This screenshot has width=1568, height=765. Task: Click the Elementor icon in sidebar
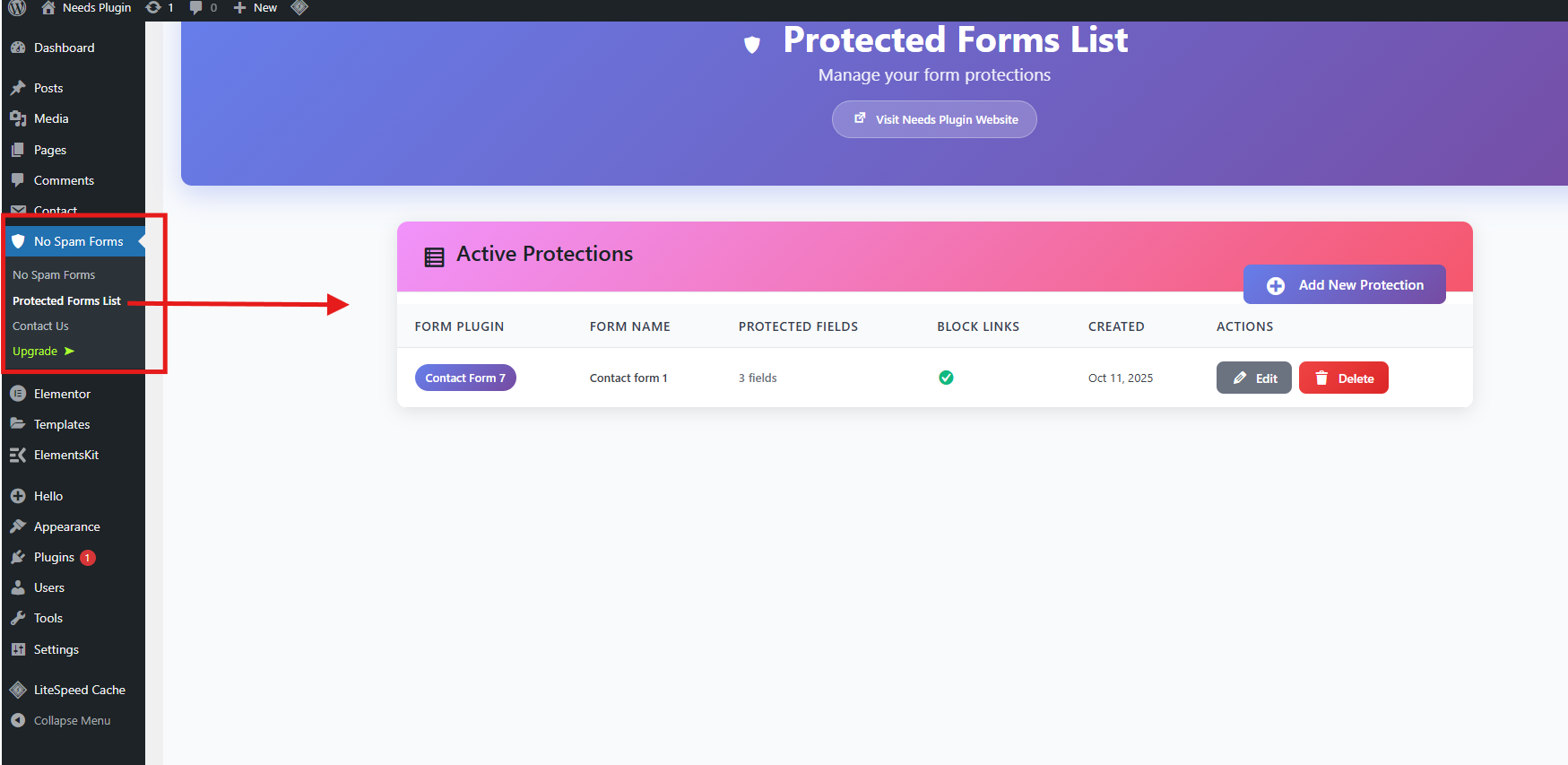[18, 394]
